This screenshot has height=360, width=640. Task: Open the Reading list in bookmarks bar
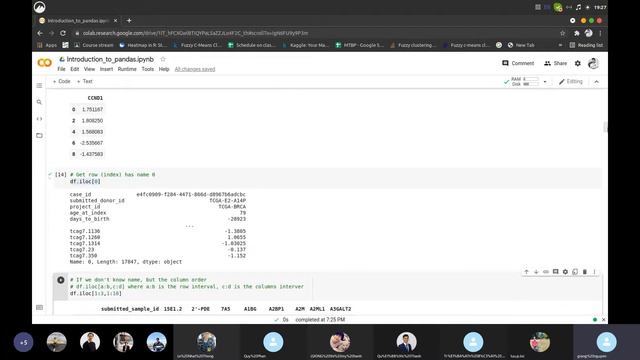click(x=587, y=45)
